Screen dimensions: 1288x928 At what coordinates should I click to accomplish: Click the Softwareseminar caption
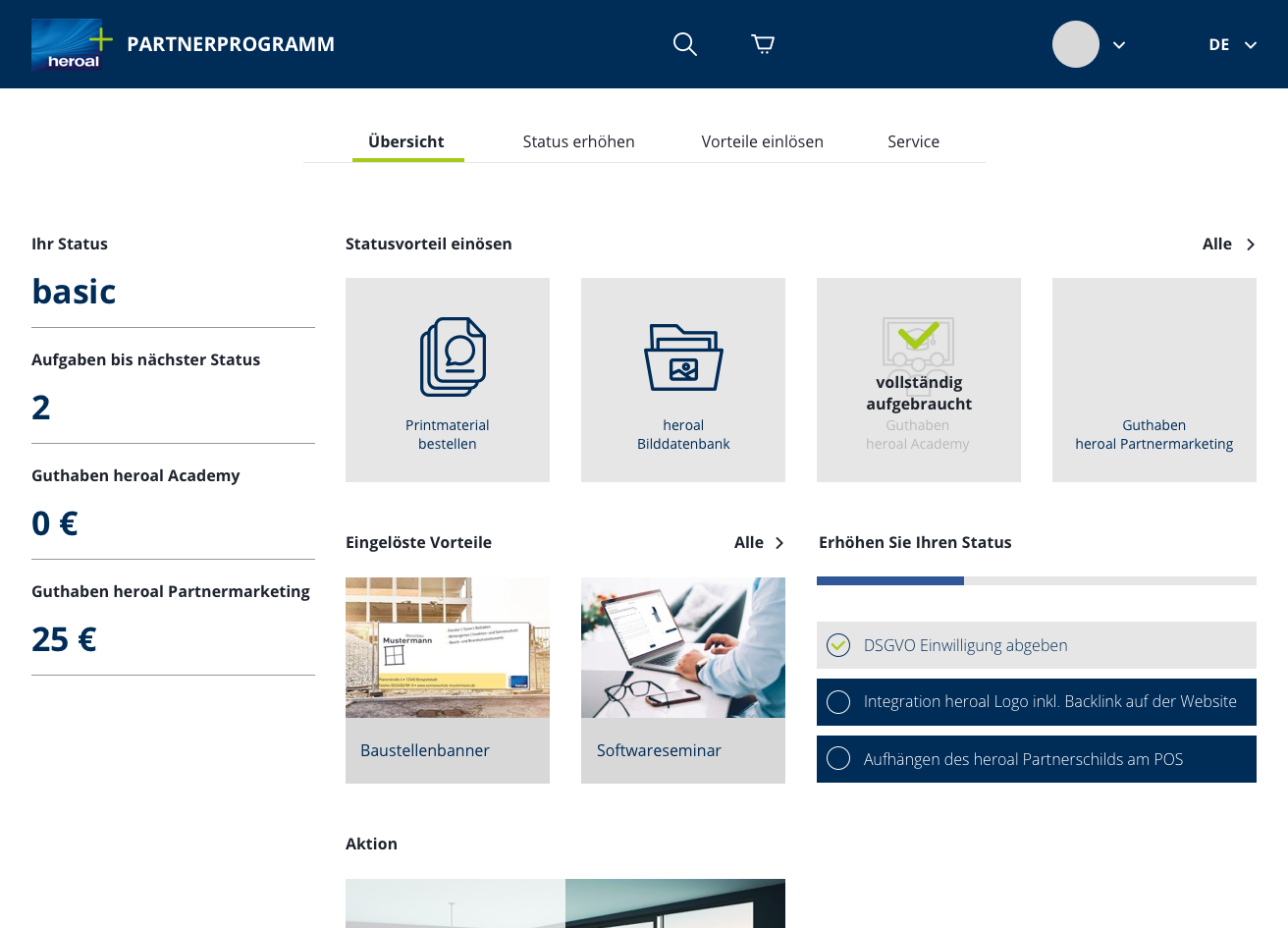point(659,750)
